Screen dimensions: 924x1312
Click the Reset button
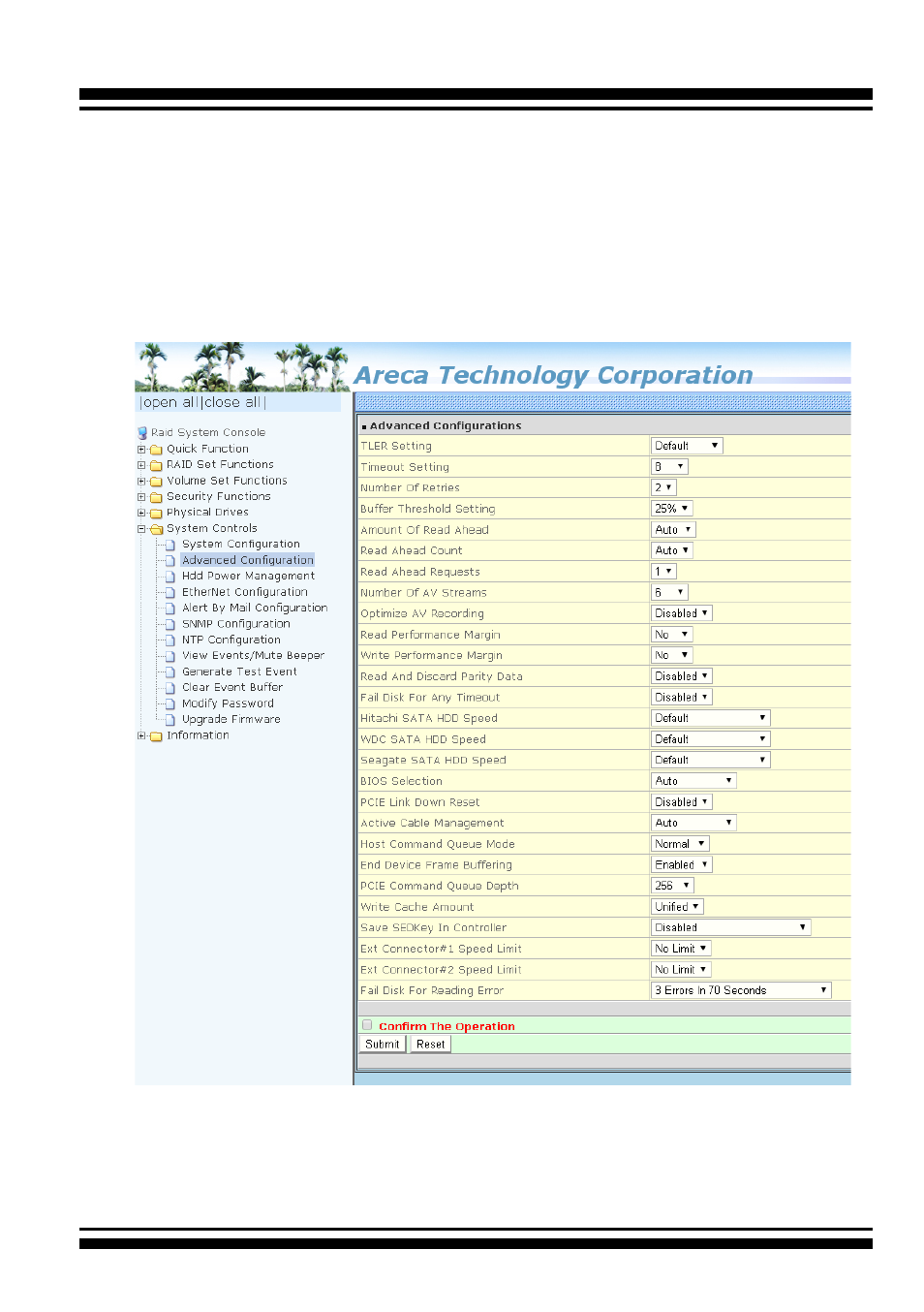[431, 1045]
